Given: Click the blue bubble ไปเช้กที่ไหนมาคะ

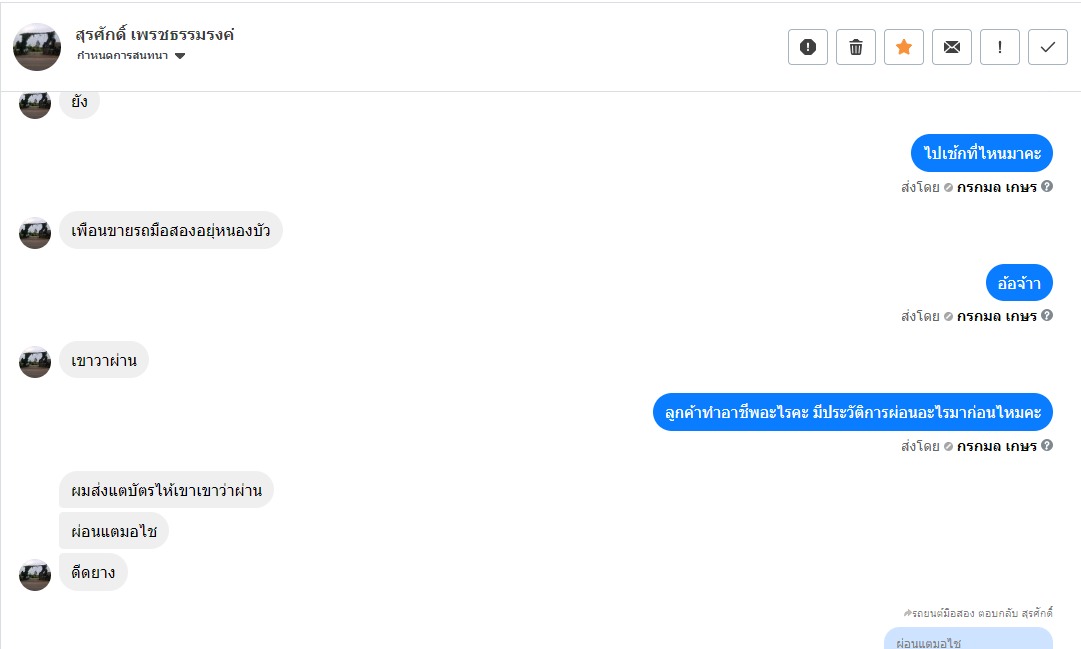Looking at the screenshot, I should 981,154.
